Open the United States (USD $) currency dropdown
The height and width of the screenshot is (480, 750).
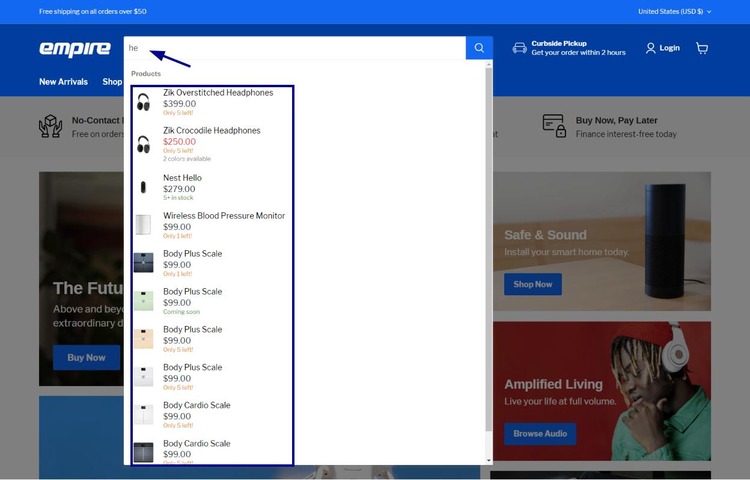pyautogui.click(x=674, y=11)
